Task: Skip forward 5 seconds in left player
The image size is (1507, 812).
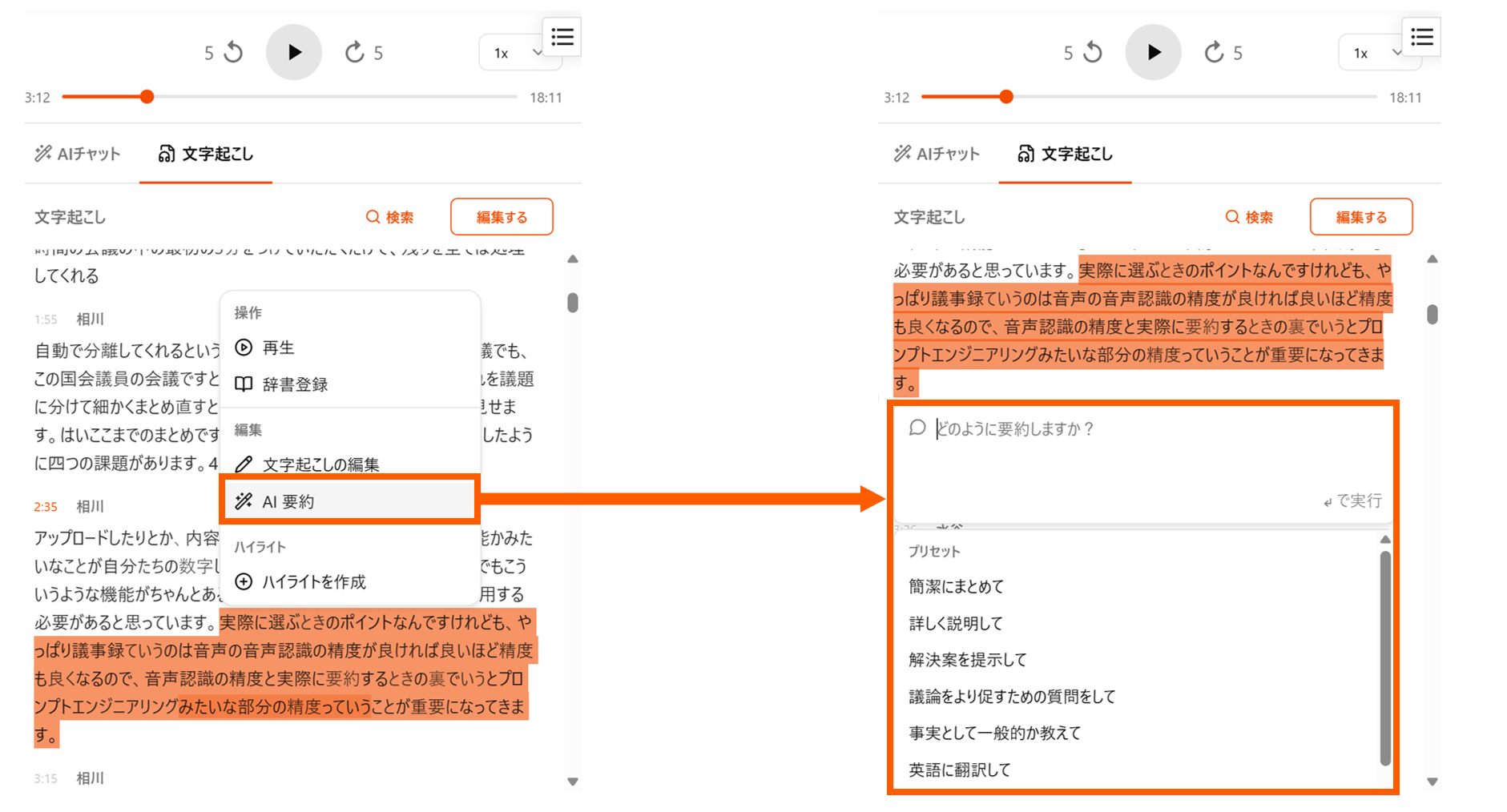Action: pos(355,53)
